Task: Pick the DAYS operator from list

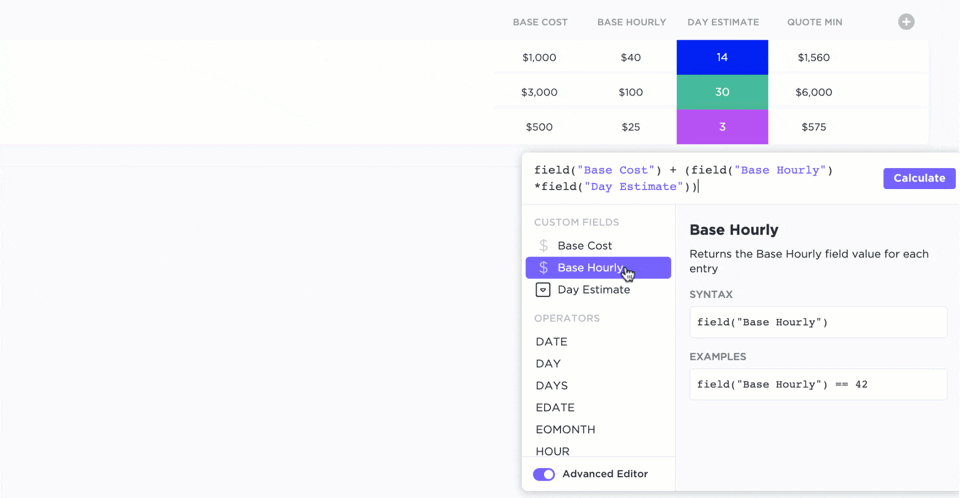Action: click(x=551, y=386)
